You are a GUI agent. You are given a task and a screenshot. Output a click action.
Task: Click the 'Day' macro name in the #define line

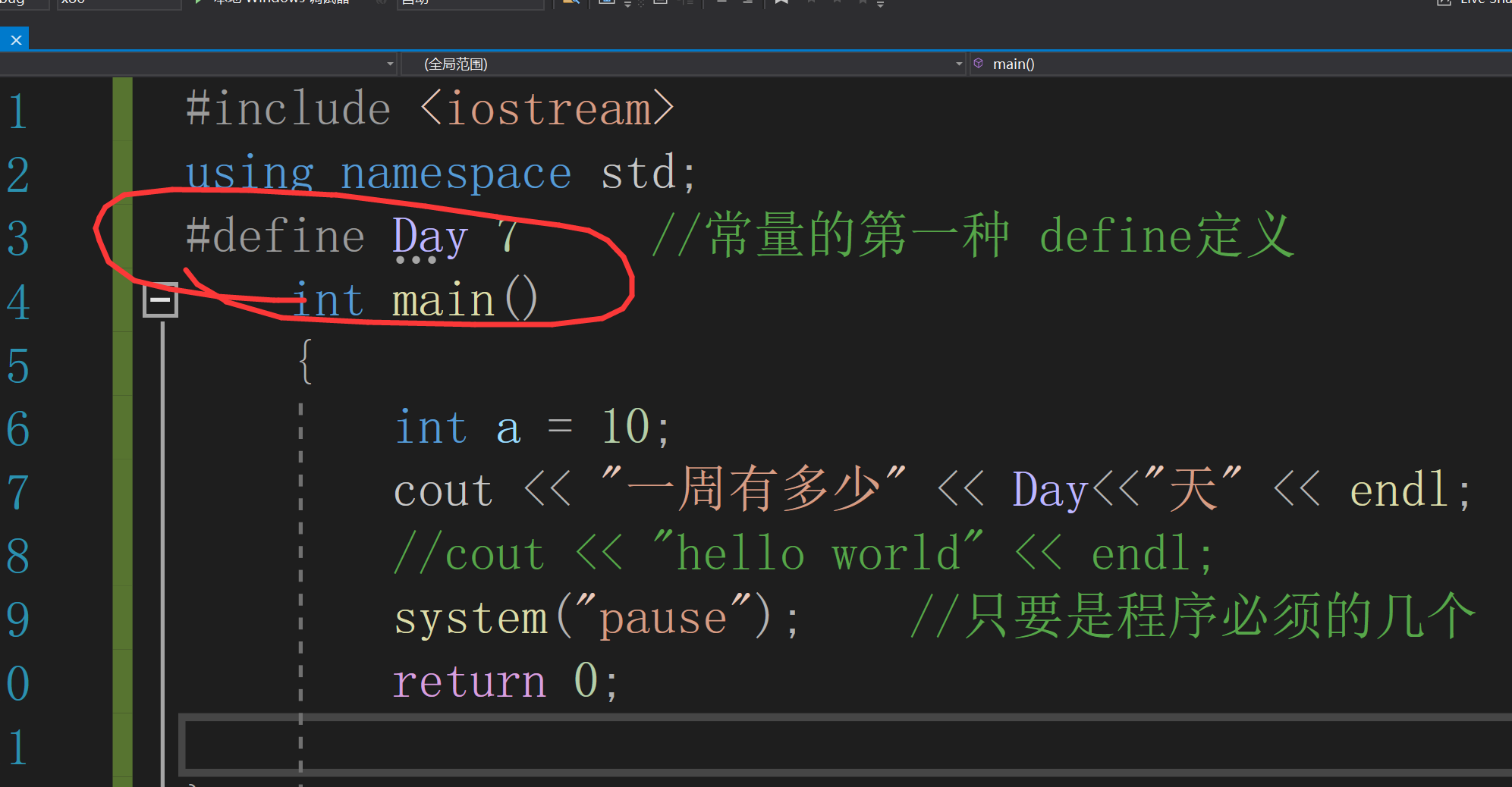(x=429, y=238)
